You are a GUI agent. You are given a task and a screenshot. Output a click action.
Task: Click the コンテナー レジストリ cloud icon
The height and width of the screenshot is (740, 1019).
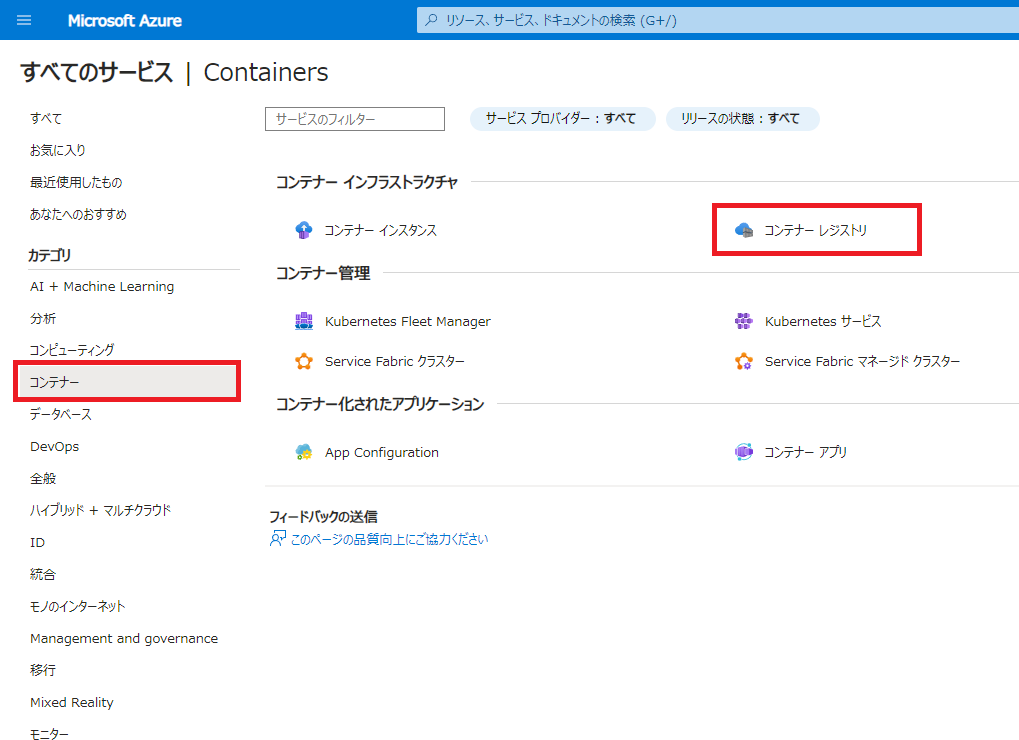pos(743,230)
